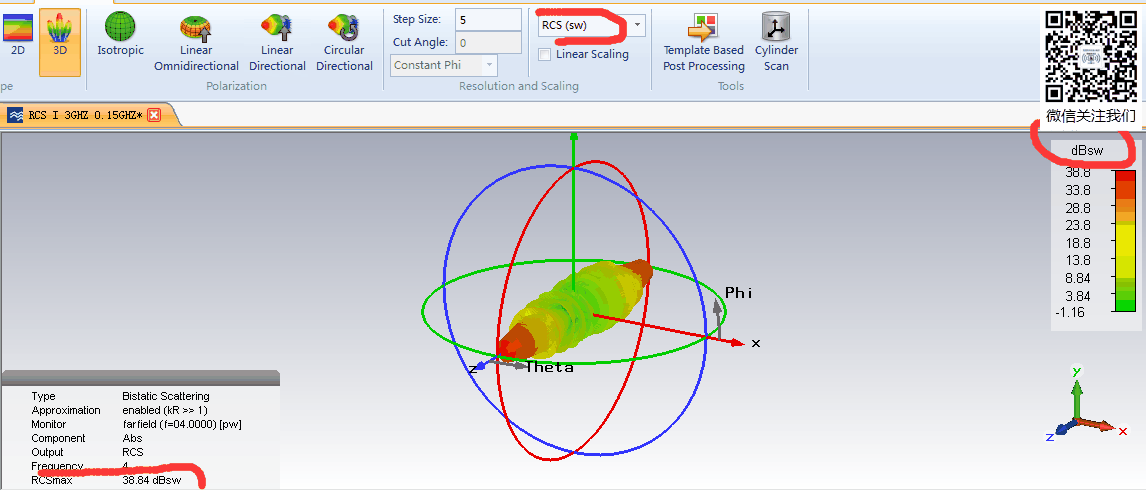
Task: Click the Abs component value
Action: (x=132, y=438)
